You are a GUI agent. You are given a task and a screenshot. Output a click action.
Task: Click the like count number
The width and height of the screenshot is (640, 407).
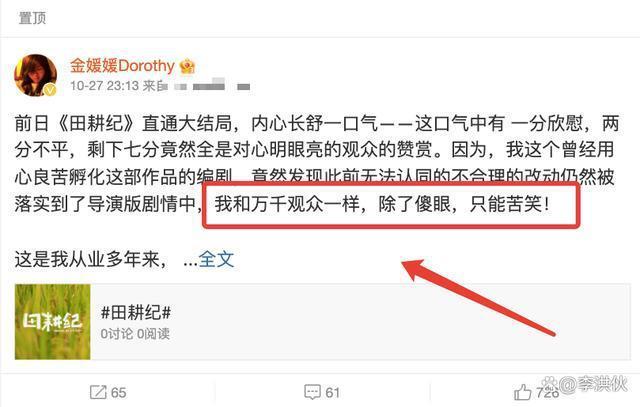coord(547,393)
